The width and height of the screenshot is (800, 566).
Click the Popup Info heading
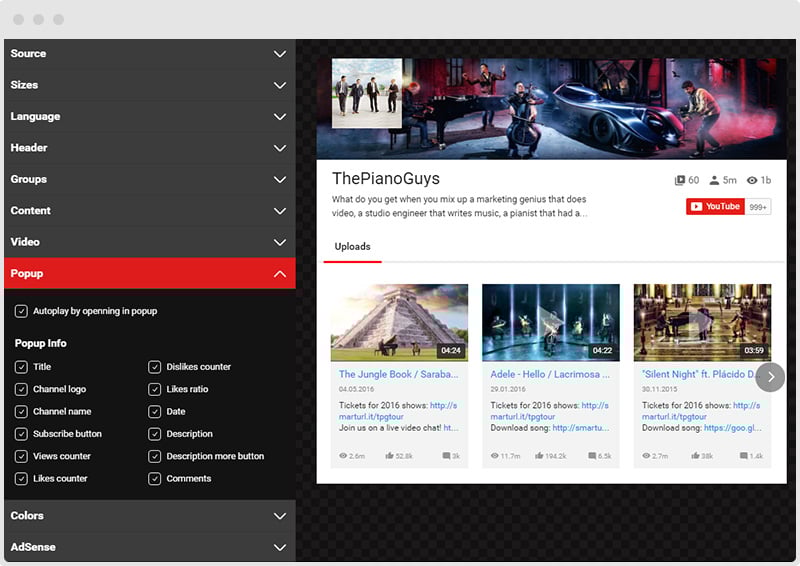point(40,343)
